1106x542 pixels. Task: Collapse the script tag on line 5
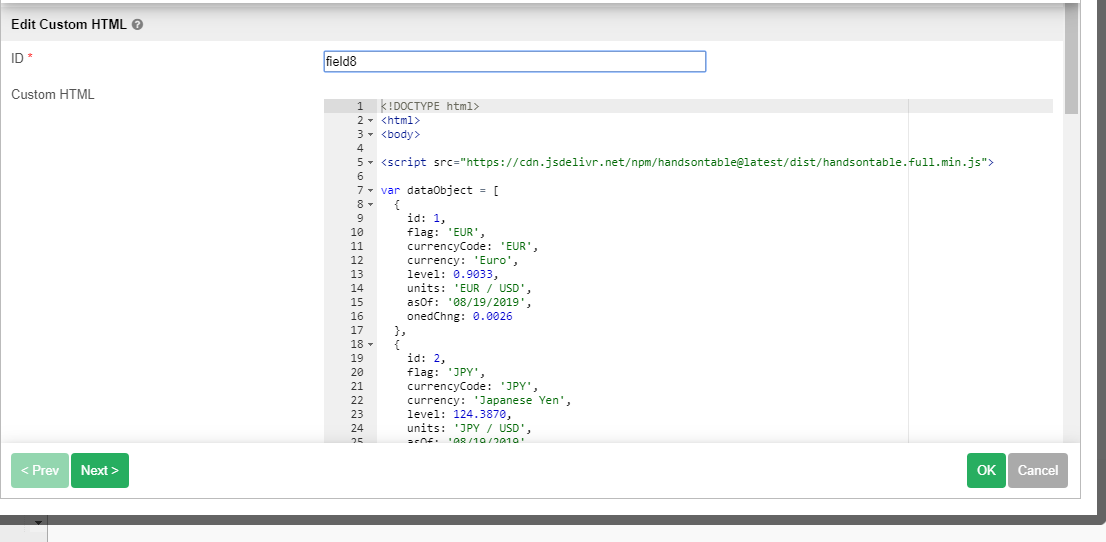(x=370, y=162)
